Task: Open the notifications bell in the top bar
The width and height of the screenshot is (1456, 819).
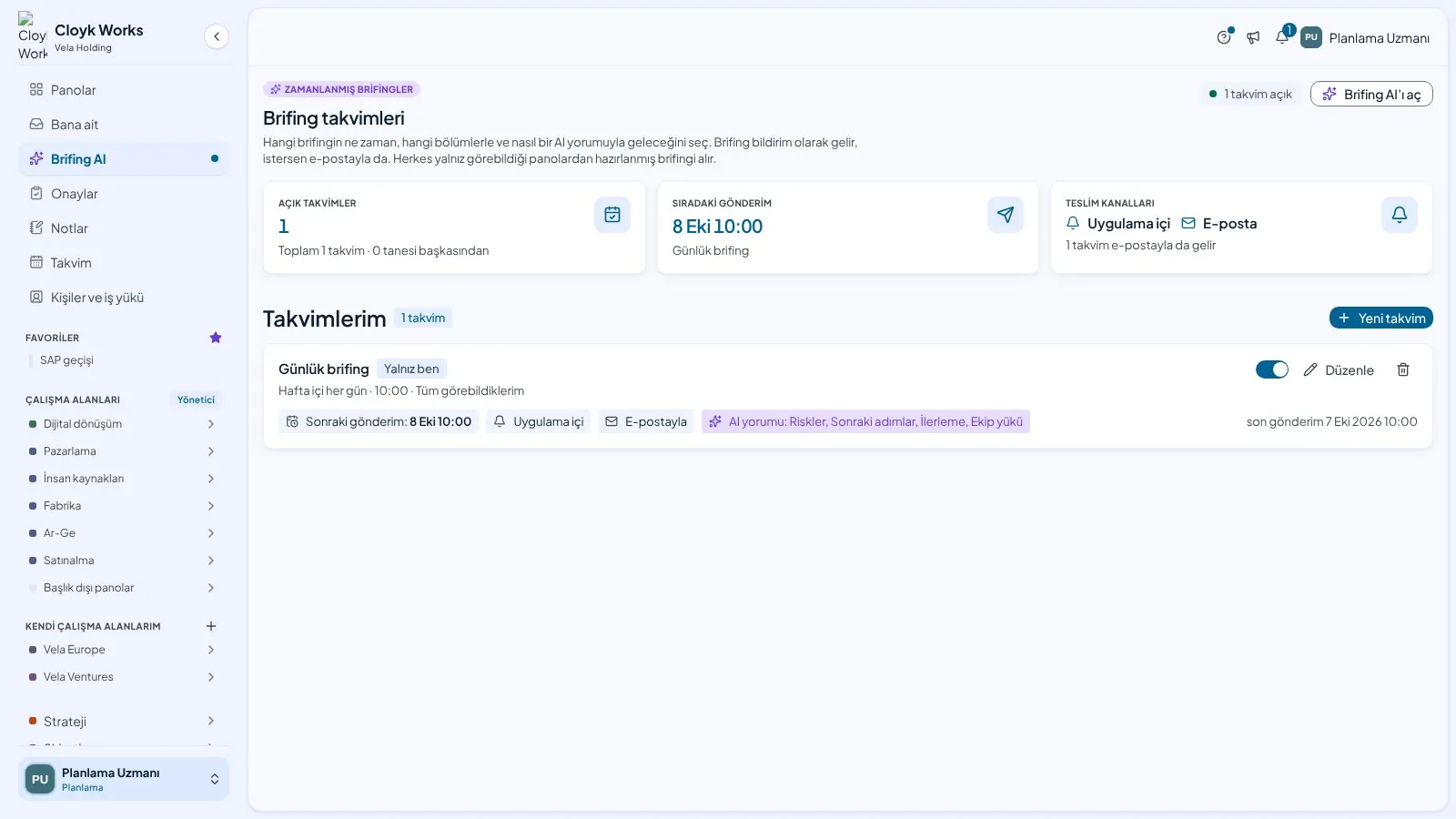Action: pos(1282,37)
